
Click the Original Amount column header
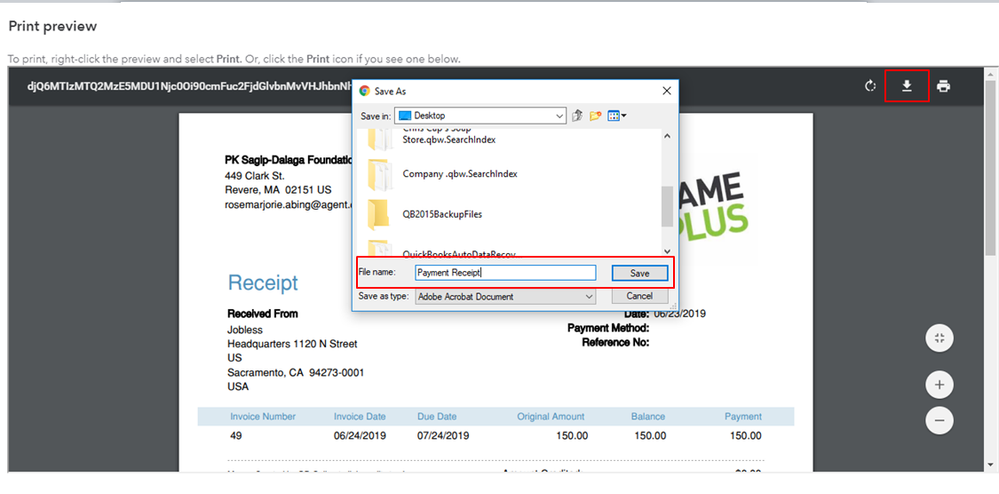pyautogui.click(x=550, y=416)
